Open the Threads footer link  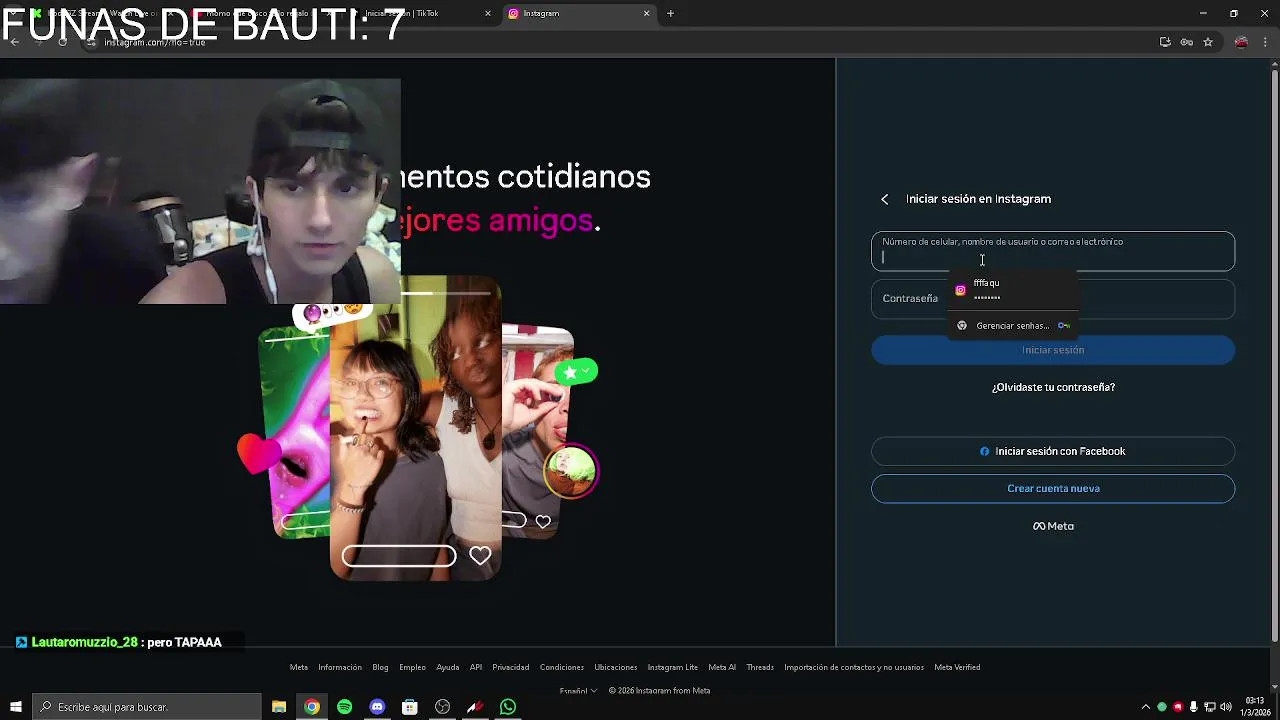click(x=760, y=667)
